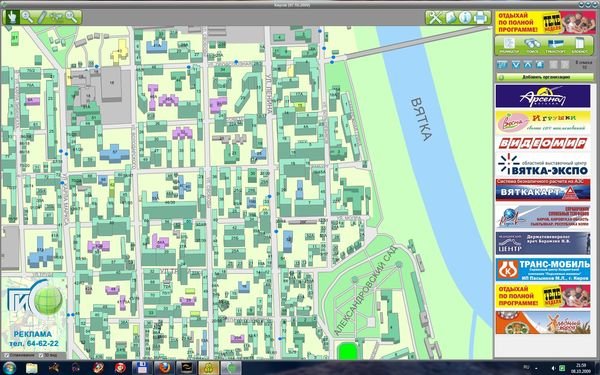
Task: Click the Добавить организацию button
Action: point(545,77)
